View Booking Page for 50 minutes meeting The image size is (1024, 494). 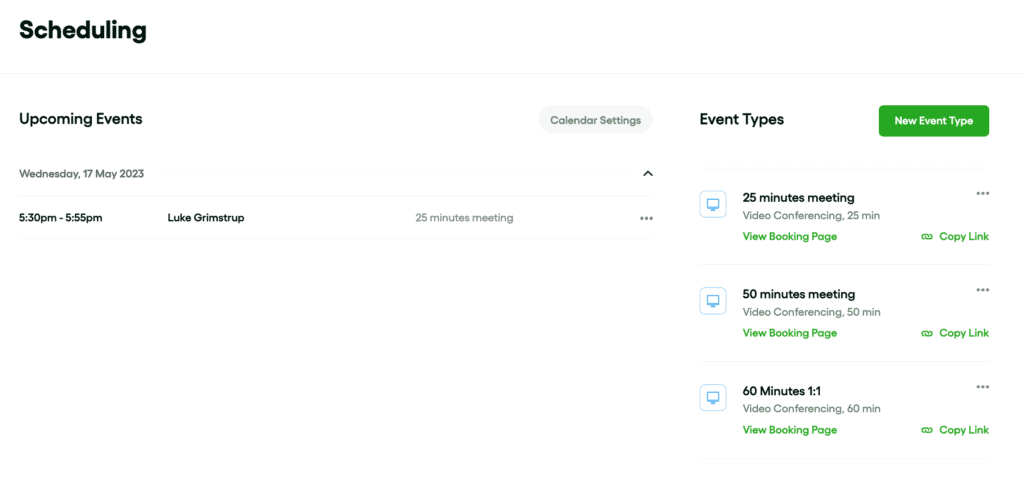(790, 333)
